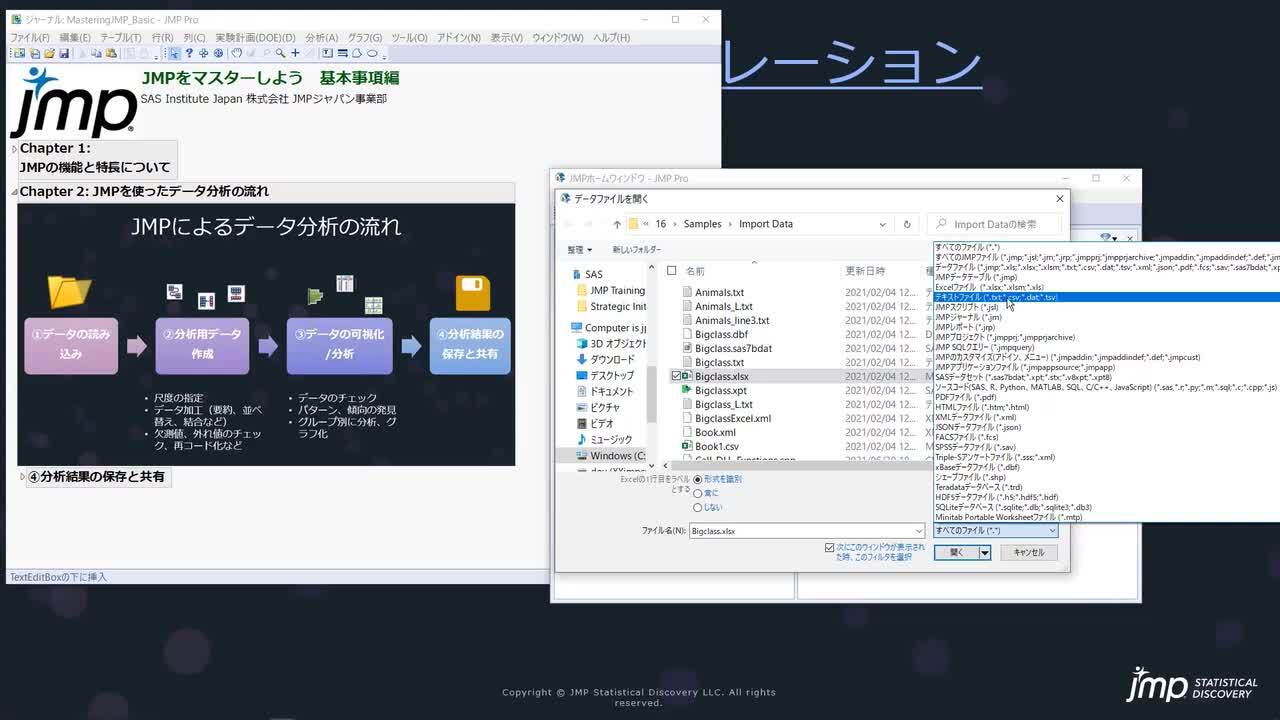Open the 整理 dropdown in file dialog
Image resolution: width=1280 pixels, height=720 pixels.
580,250
